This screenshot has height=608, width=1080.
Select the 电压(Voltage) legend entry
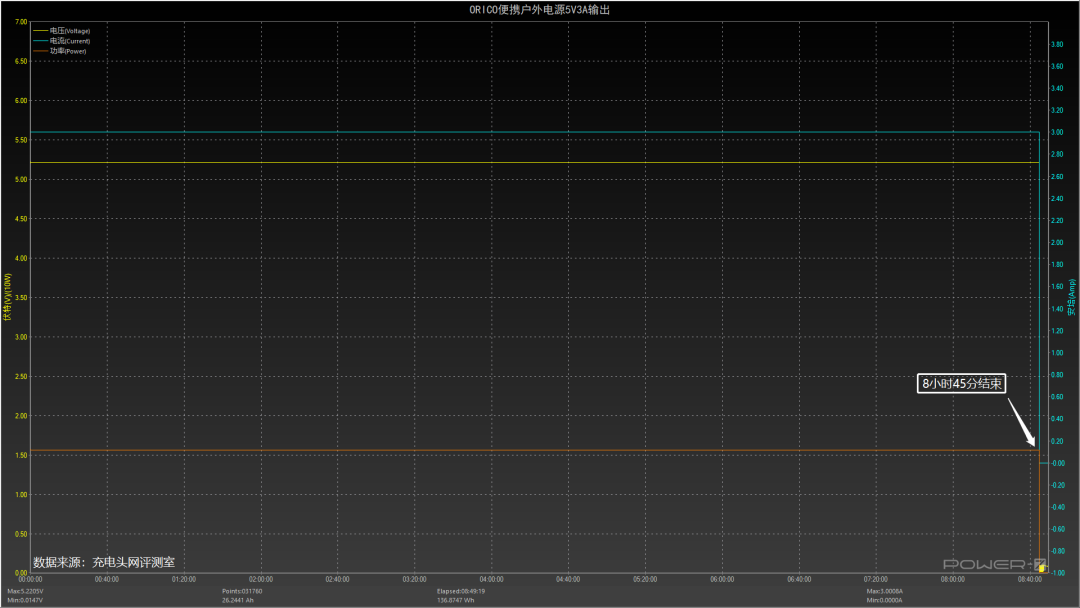click(61, 31)
